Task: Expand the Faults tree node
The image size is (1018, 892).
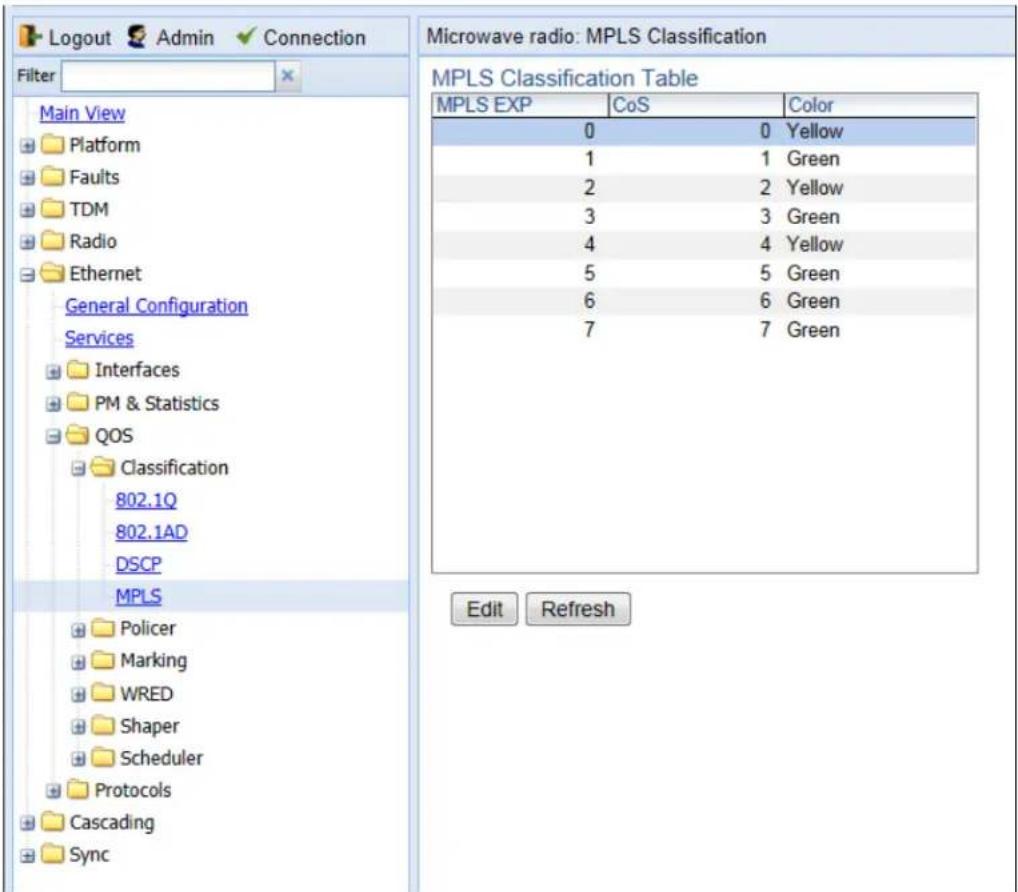Action: pos(27,178)
